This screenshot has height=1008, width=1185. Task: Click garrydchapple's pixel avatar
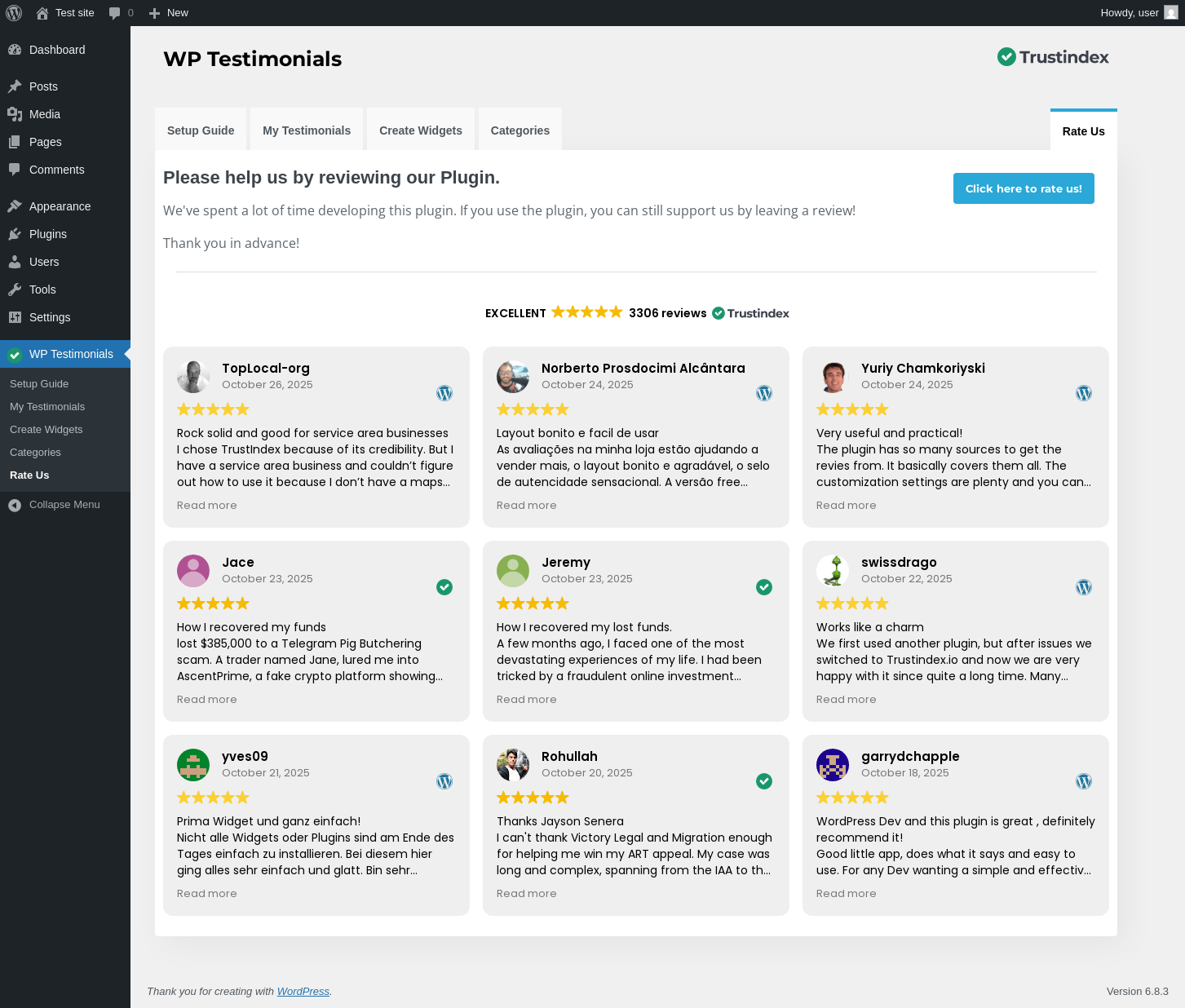point(833,765)
